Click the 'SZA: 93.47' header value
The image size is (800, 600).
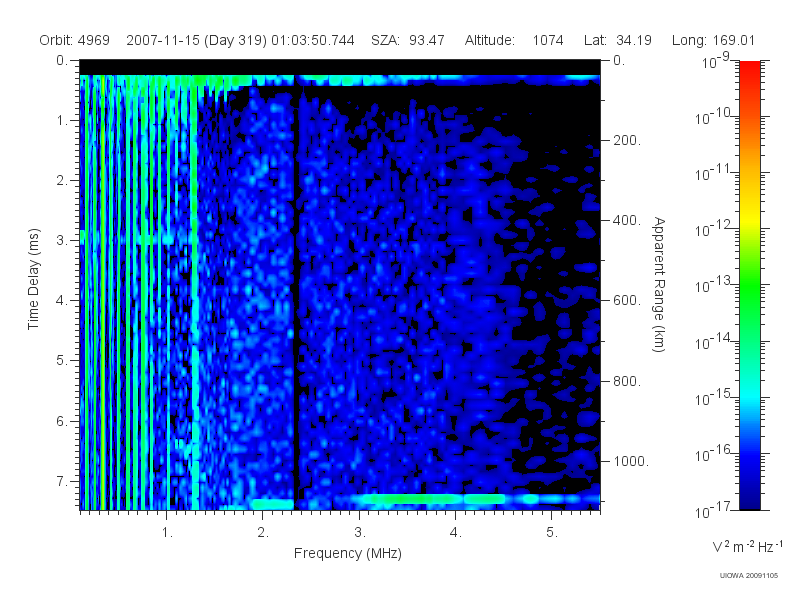[x=408, y=40]
